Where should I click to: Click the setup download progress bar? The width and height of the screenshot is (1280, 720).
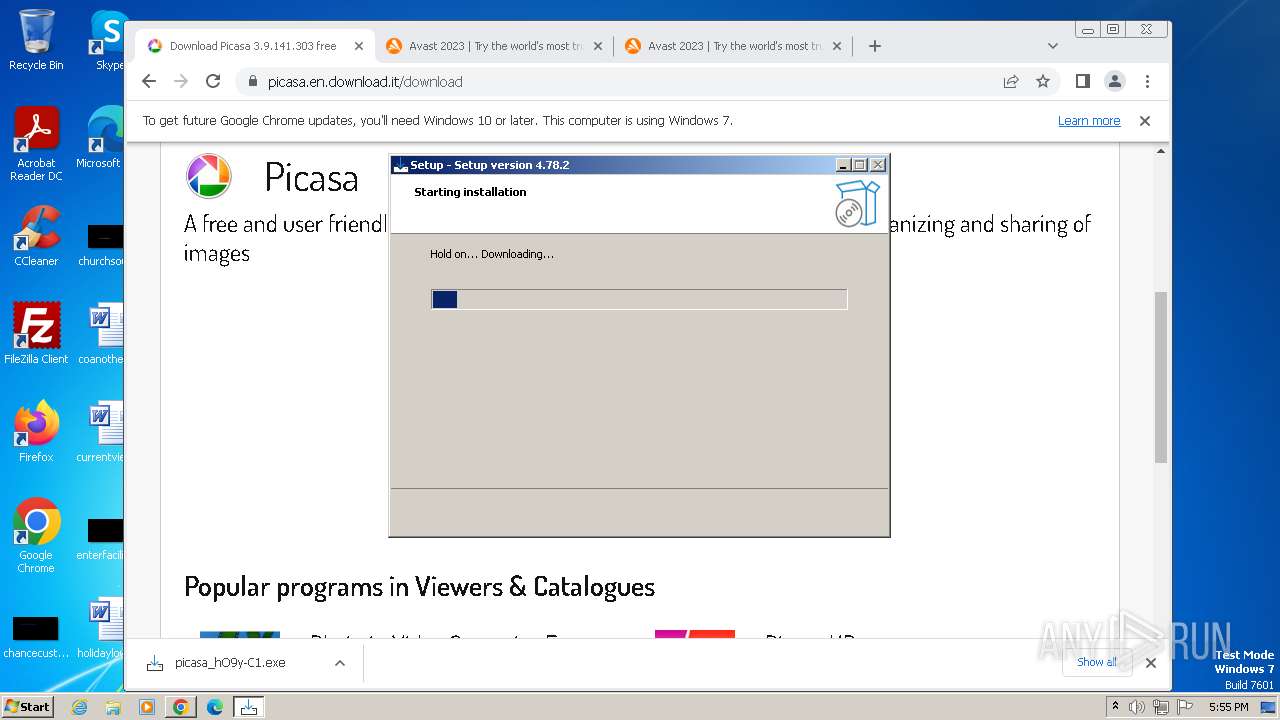[x=639, y=299]
